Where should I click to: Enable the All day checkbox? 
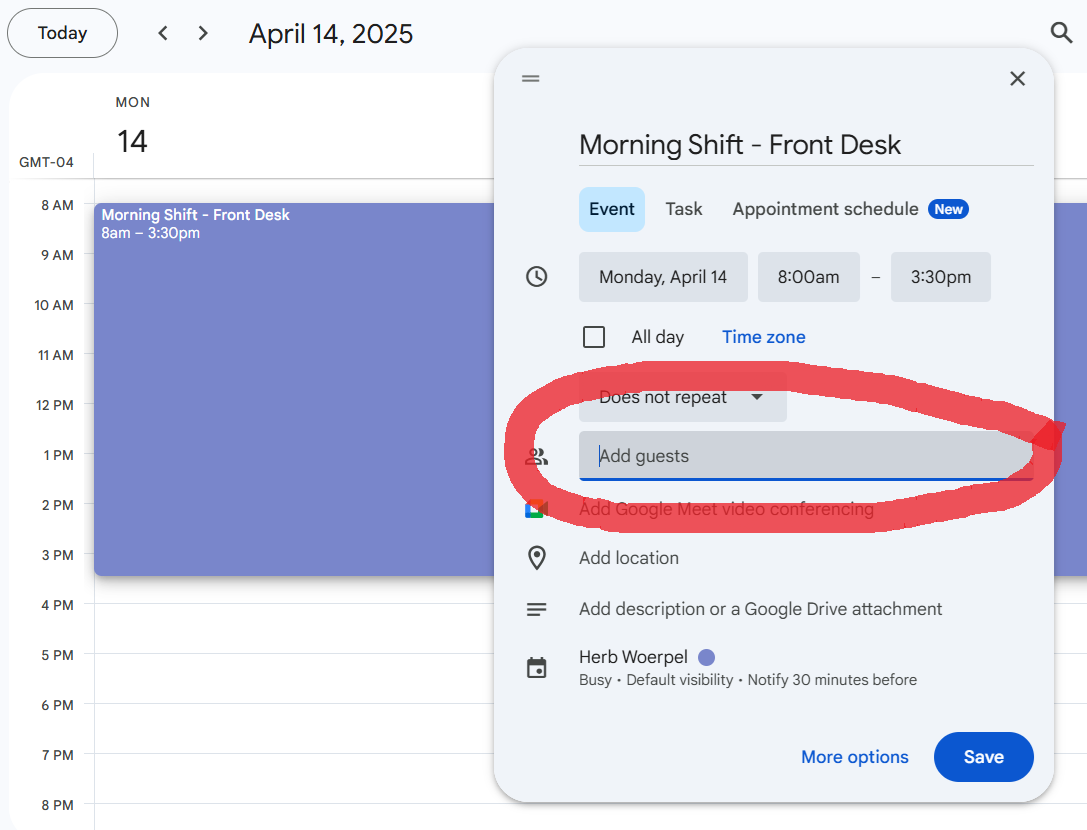(x=594, y=337)
